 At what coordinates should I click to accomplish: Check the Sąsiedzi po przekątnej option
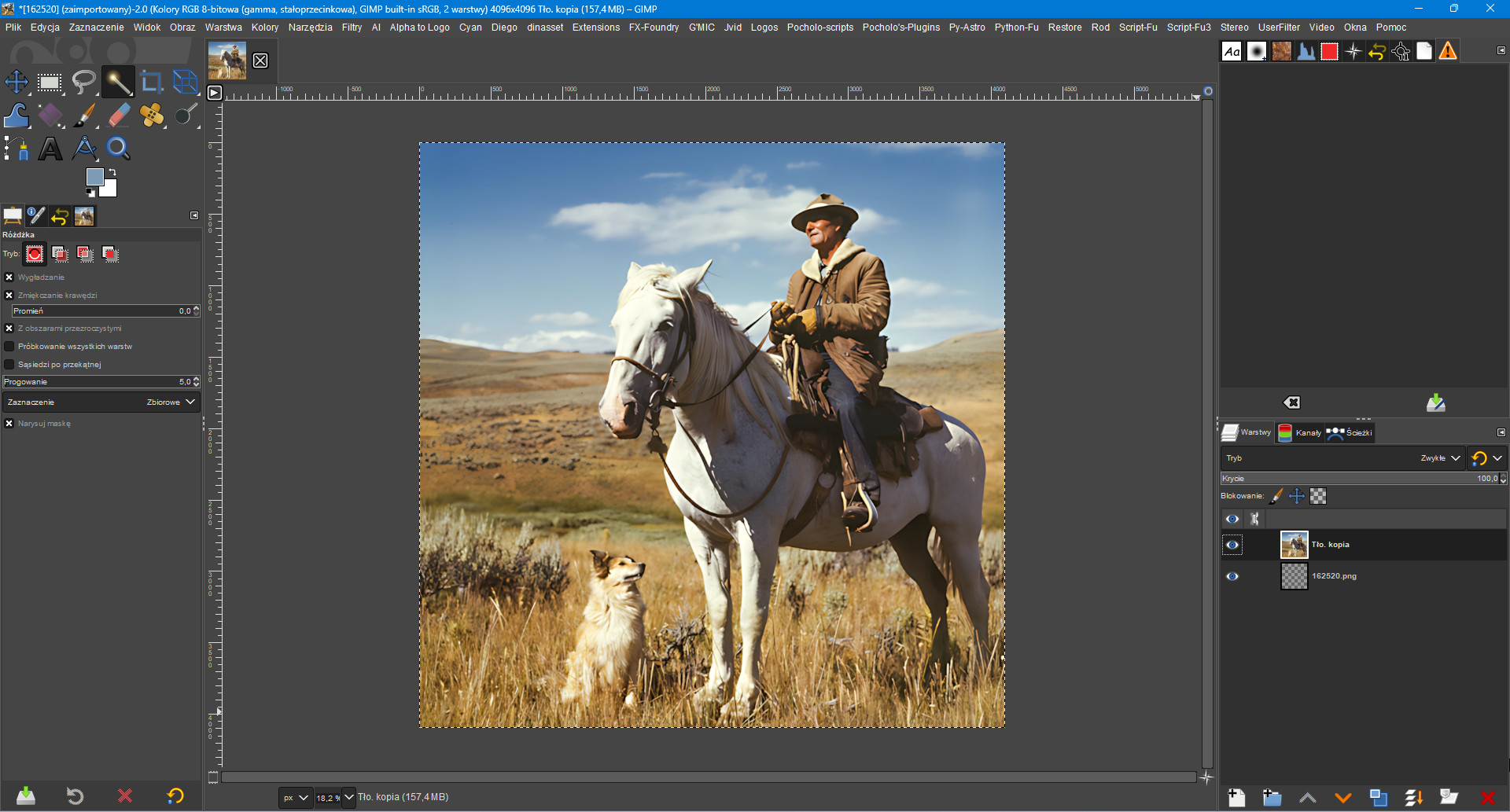(9, 365)
